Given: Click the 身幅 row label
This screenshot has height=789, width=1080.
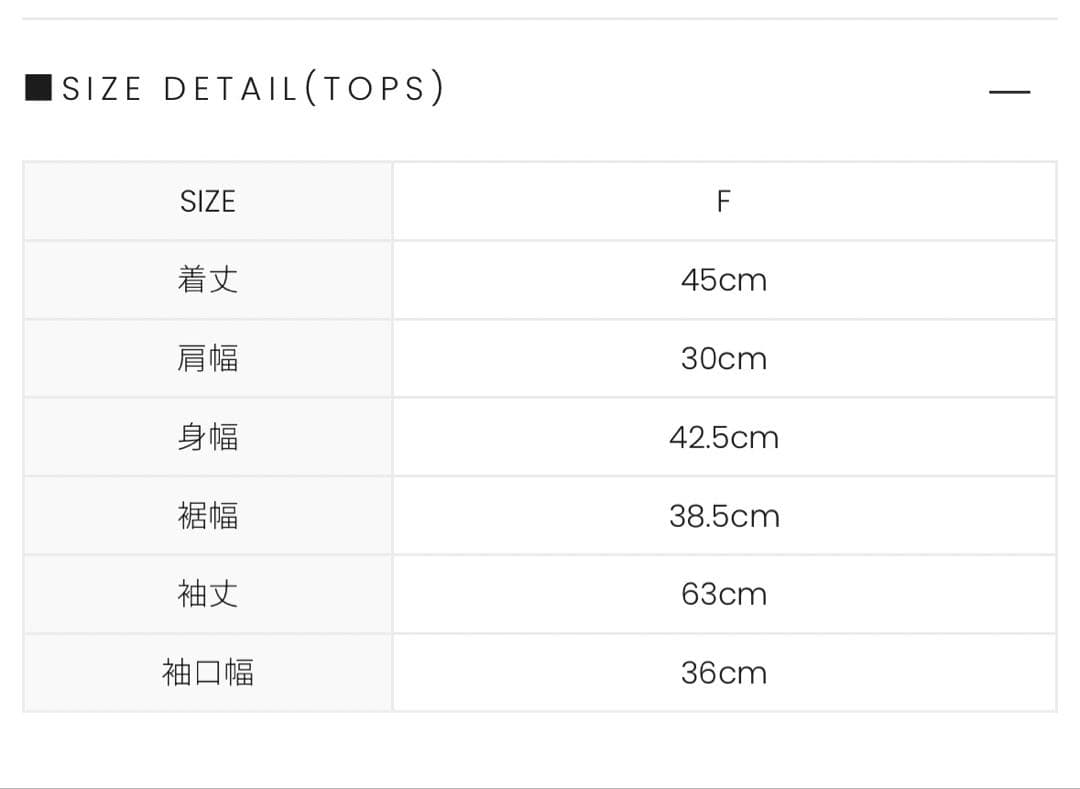Looking at the screenshot, I should point(208,437).
